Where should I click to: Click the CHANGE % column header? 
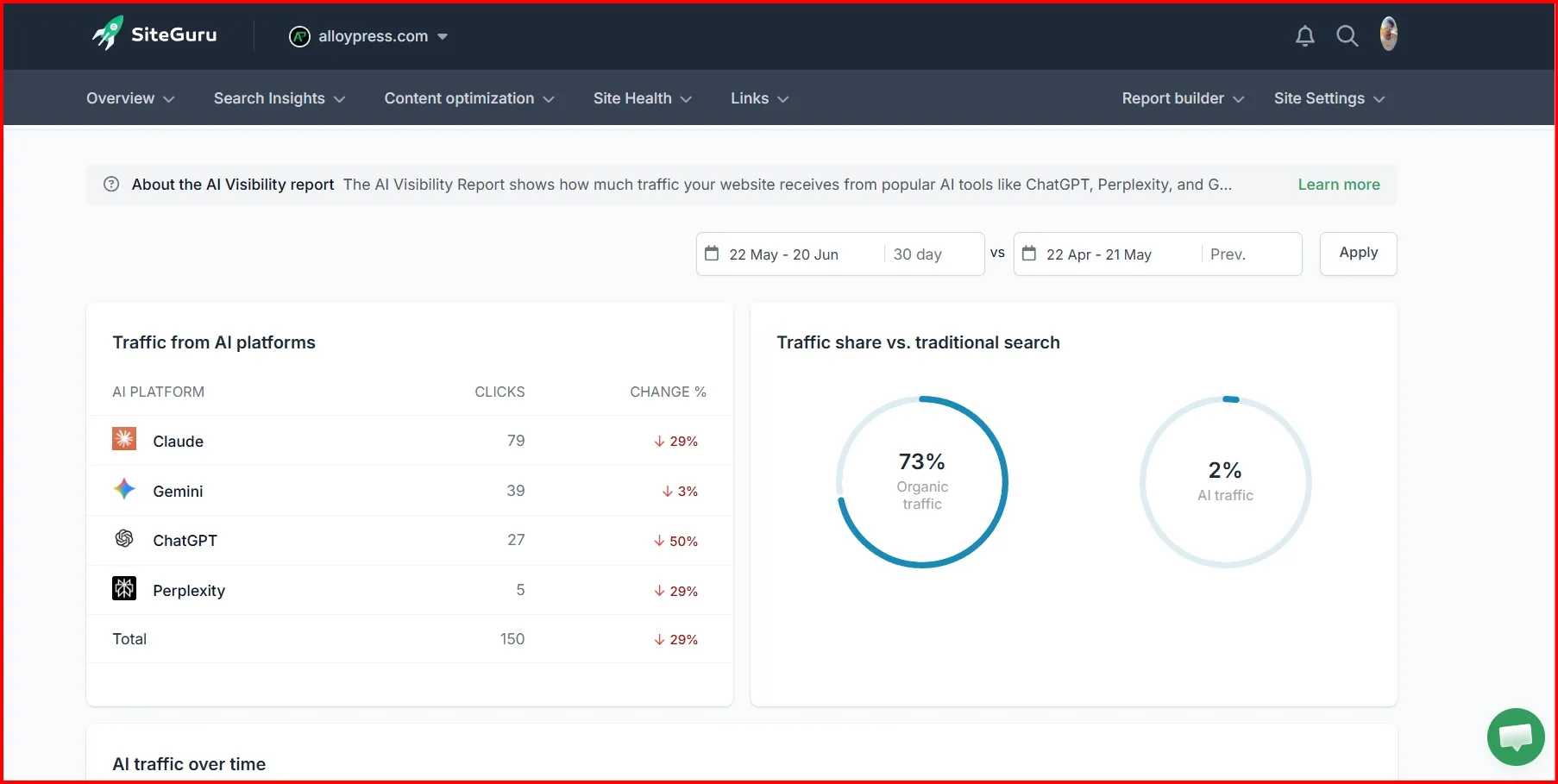tap(668, 392)
